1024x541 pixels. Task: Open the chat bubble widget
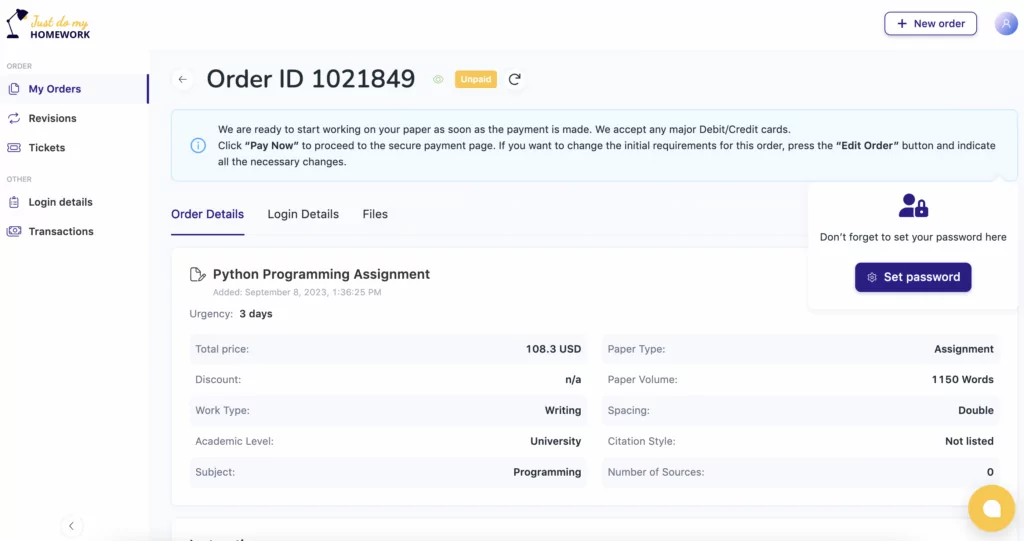991,508
